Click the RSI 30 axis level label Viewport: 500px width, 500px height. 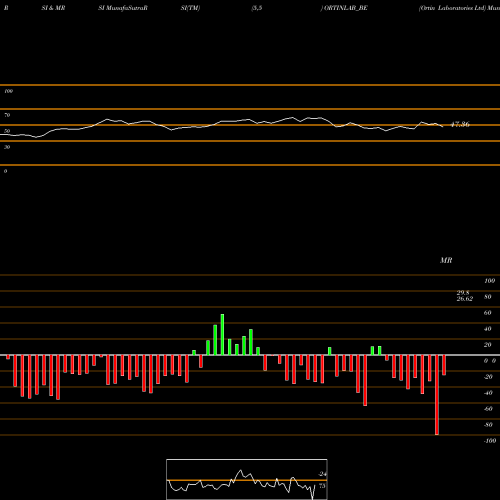coord(7,147)
